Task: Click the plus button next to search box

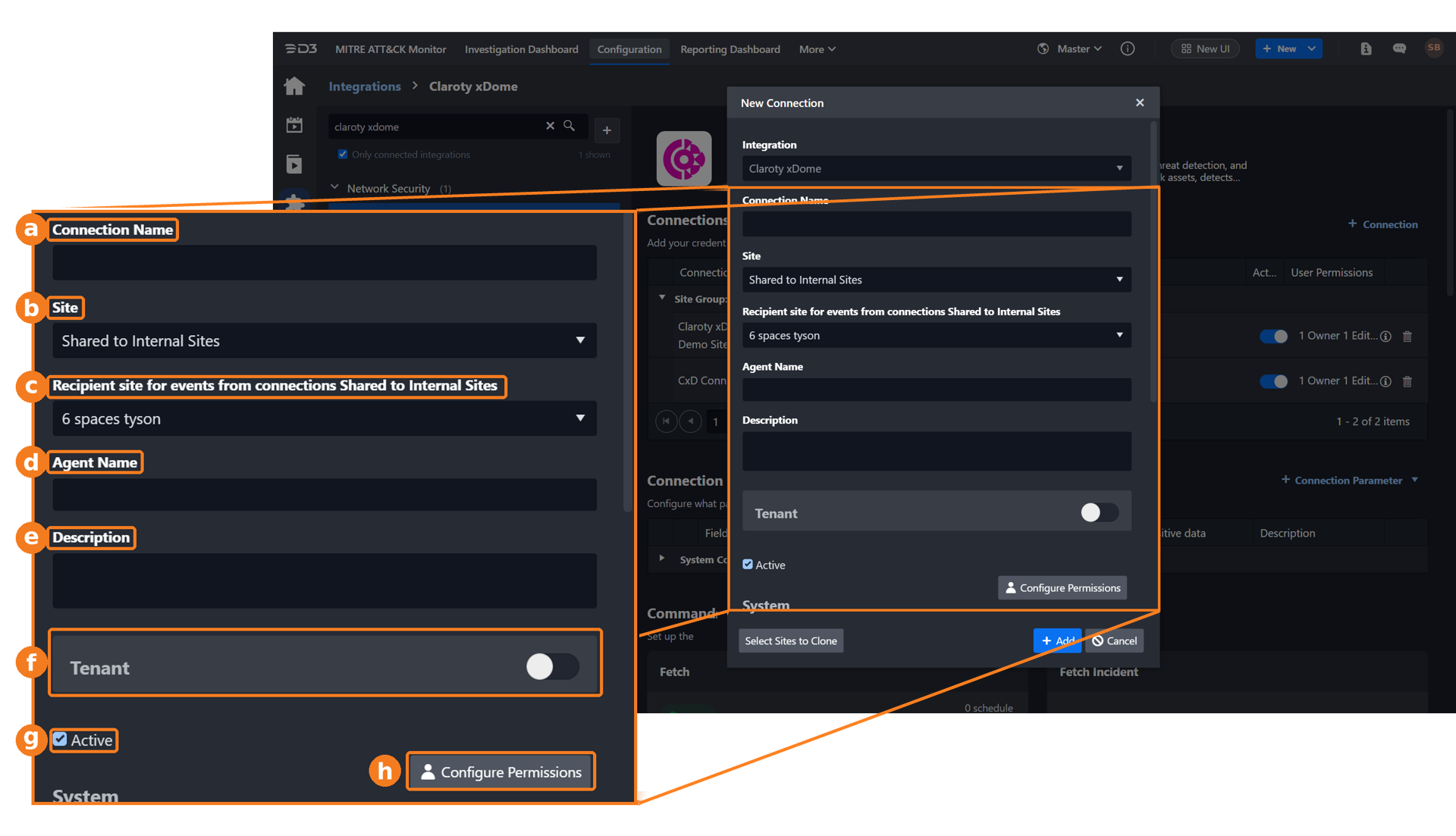Action: pos(607,130)
